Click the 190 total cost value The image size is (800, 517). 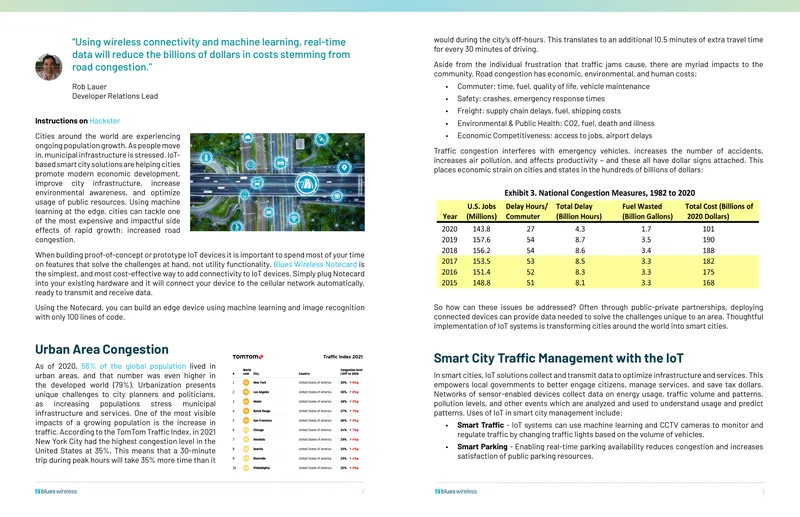[x=708, y=240]
